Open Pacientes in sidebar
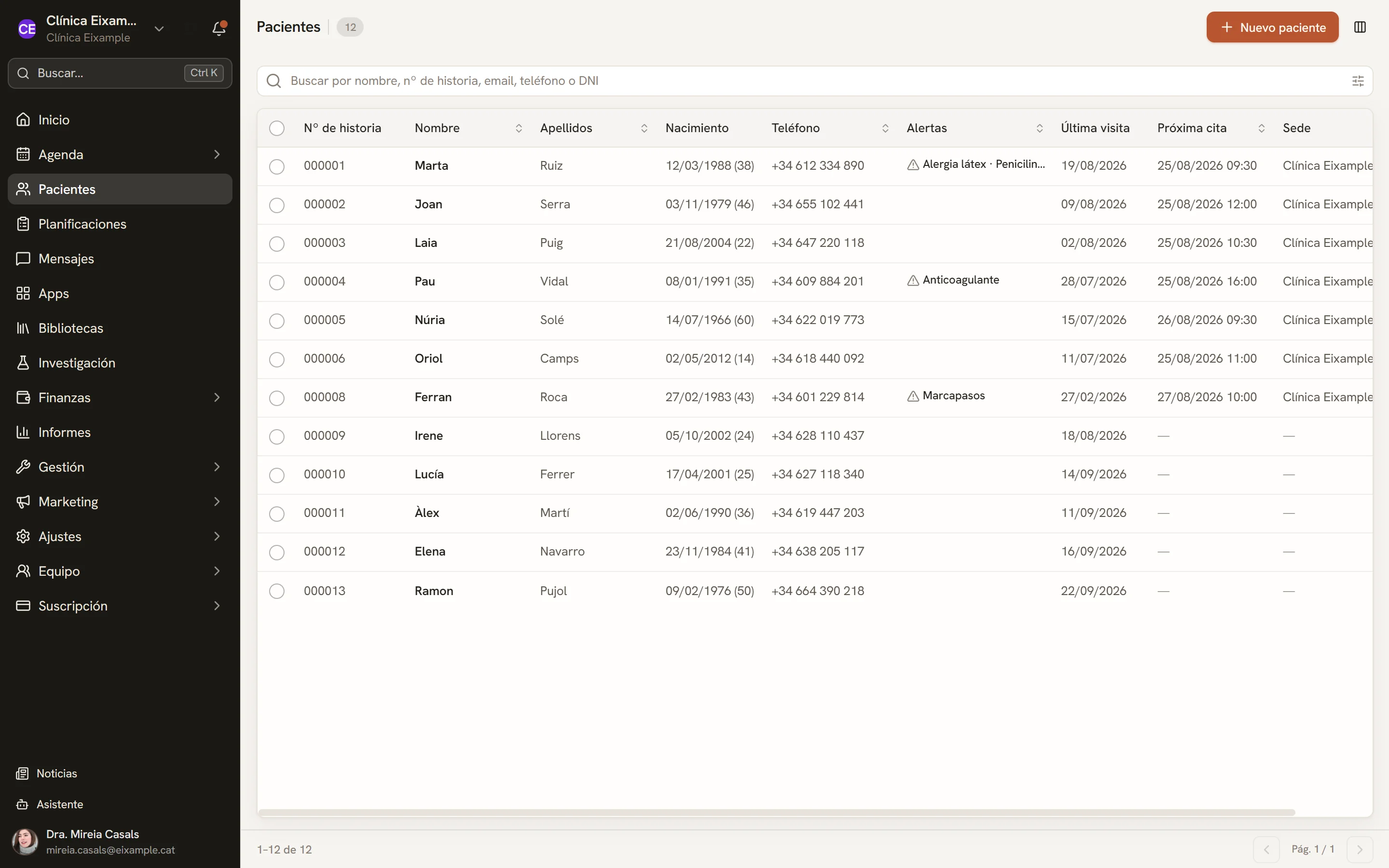1389x868 pixels. [120, 189]
